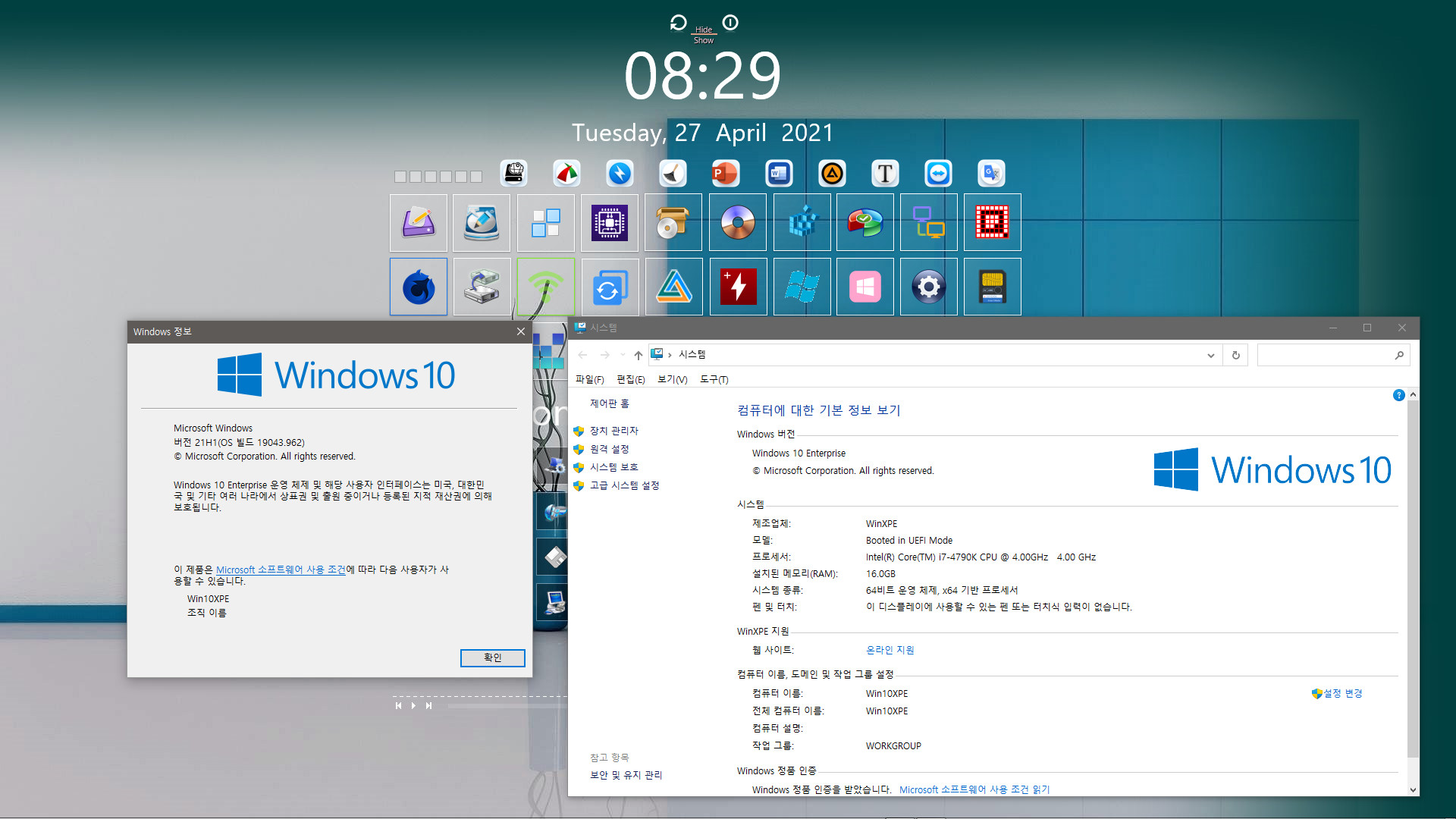Click the 온라인 지원 link
1456x819 pixels.
tap(890, 650)
